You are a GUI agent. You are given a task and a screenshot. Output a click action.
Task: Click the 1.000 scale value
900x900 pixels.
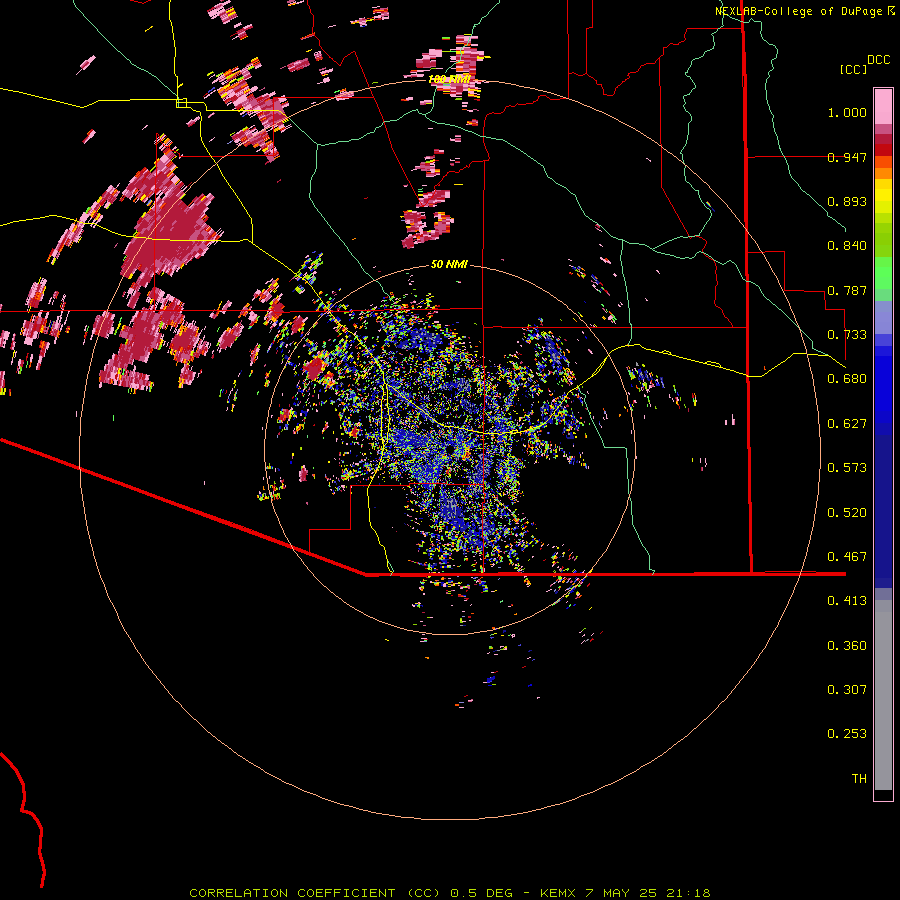[847, 112]
